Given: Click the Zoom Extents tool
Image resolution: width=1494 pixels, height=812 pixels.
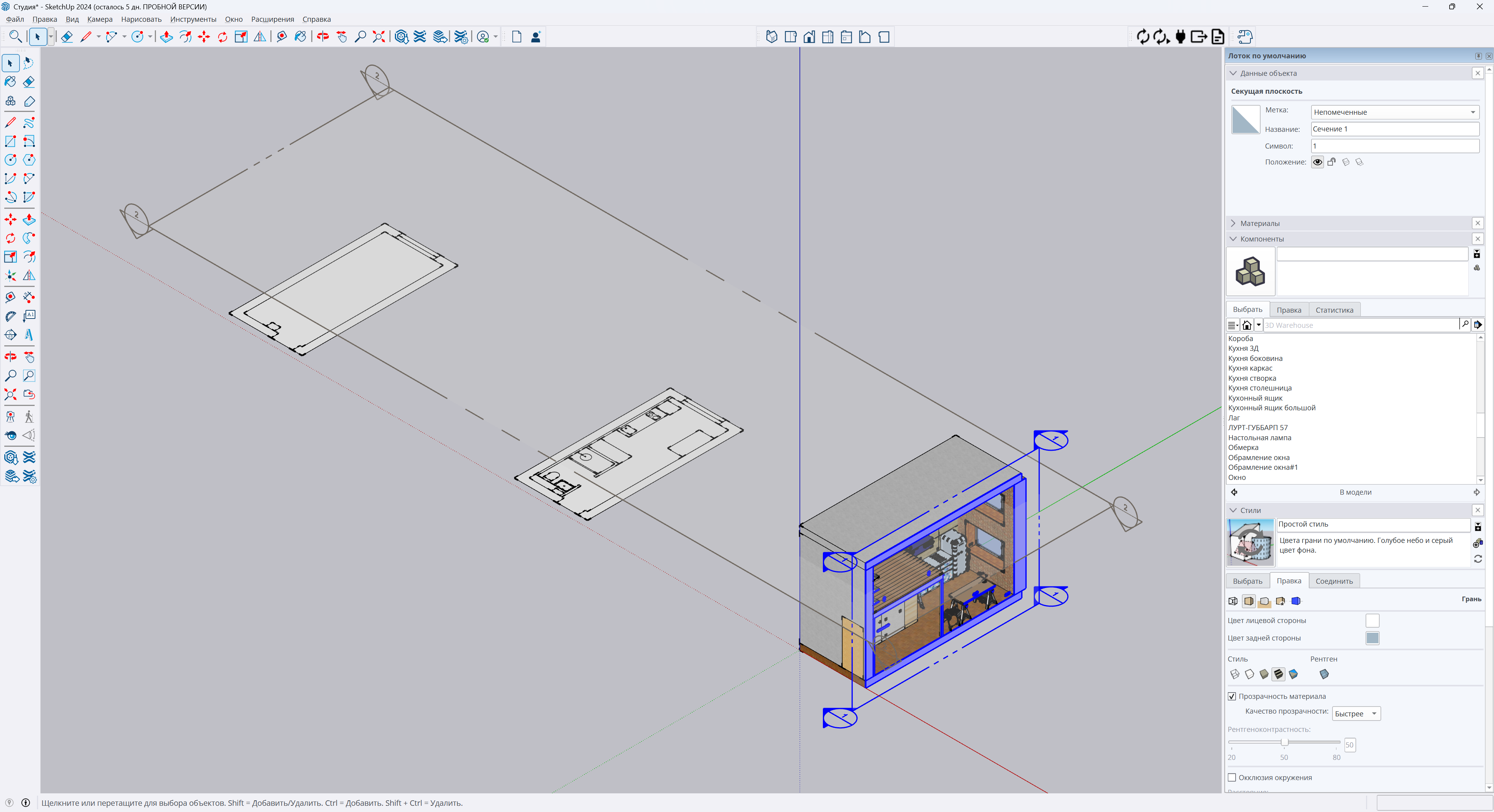Looking at the screenshot, I should [11, 395].
